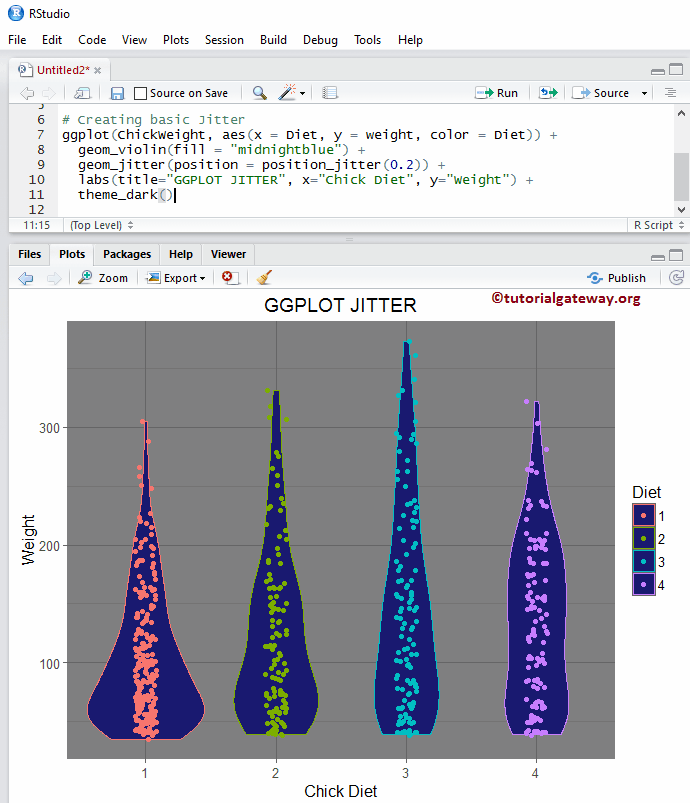Compile report notebook icon
Screen dimensions: 690x803
pos(330,93)
